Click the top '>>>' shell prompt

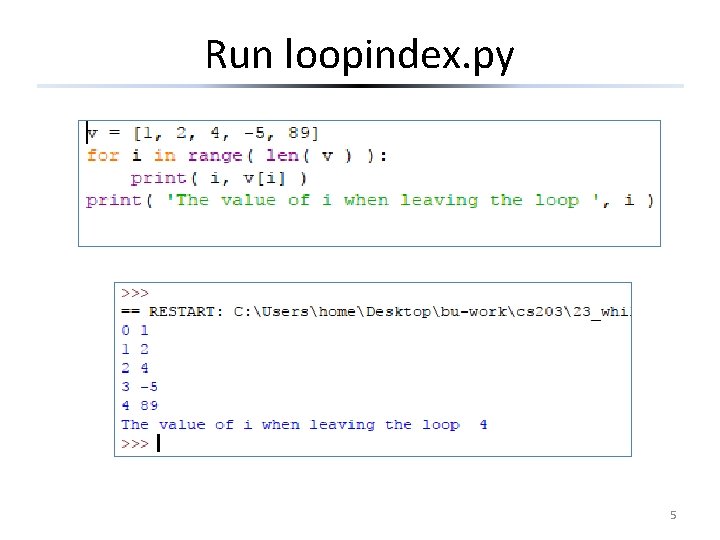[x=135, y=293]
